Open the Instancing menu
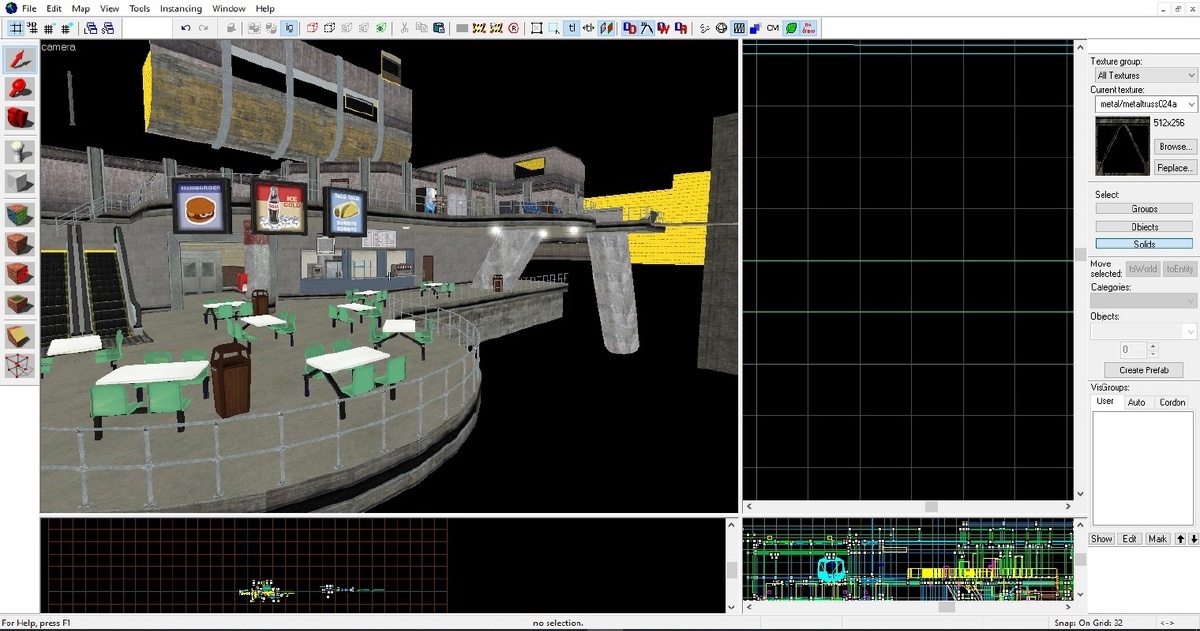The image size is (1200, 631). (x=181, y=9)
